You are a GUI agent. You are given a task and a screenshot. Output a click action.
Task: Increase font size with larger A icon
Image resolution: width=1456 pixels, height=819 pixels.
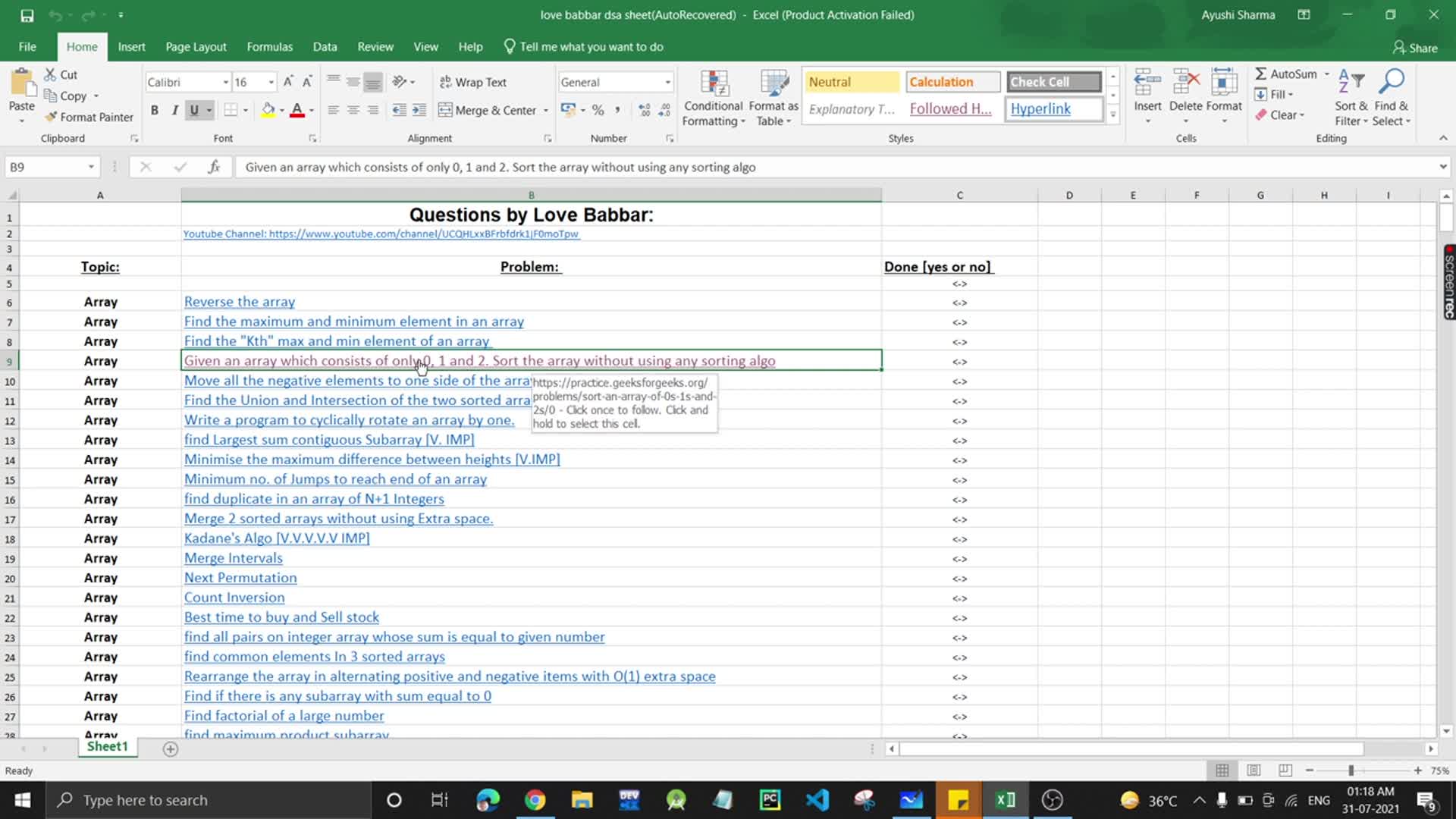coord(288,82)
